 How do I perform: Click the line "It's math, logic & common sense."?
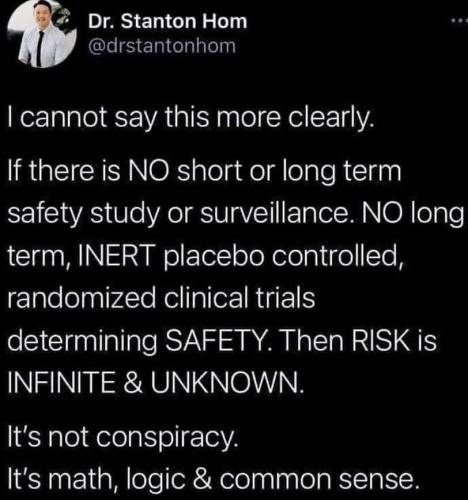point(213,480)
